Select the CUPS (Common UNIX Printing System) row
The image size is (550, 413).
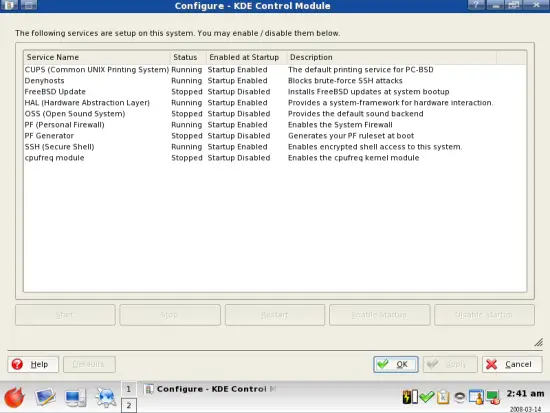(x=275, y=69)
